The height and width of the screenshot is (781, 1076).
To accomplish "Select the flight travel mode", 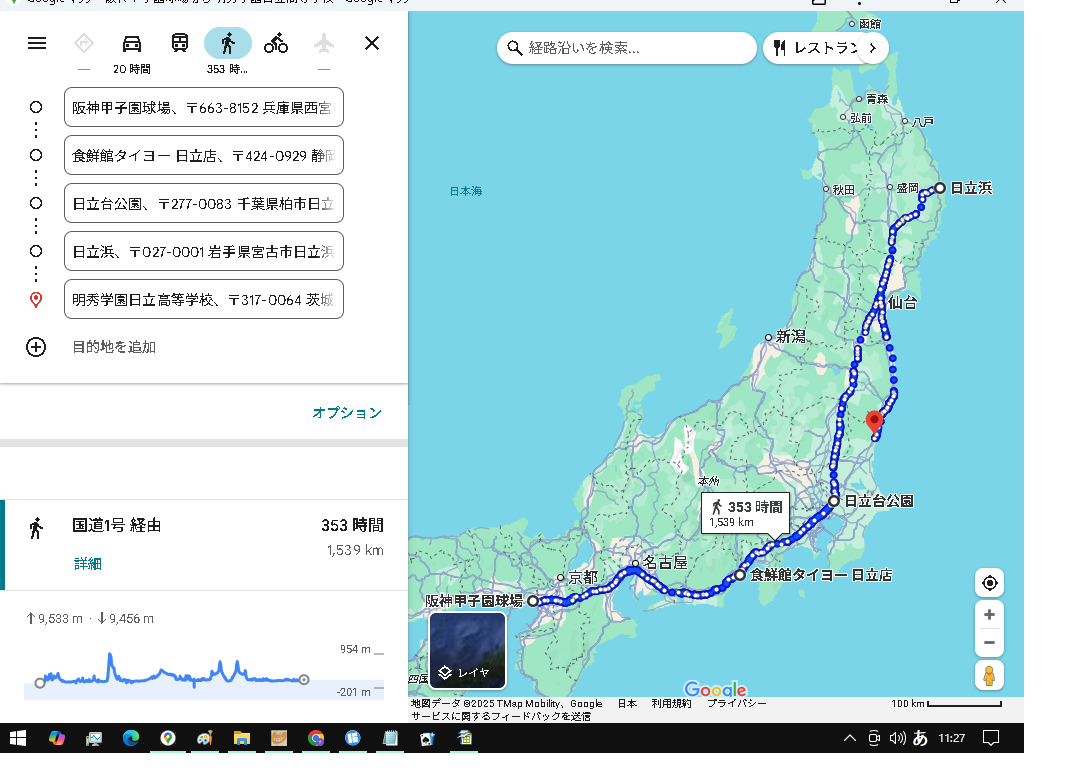I will click(324, 44).
